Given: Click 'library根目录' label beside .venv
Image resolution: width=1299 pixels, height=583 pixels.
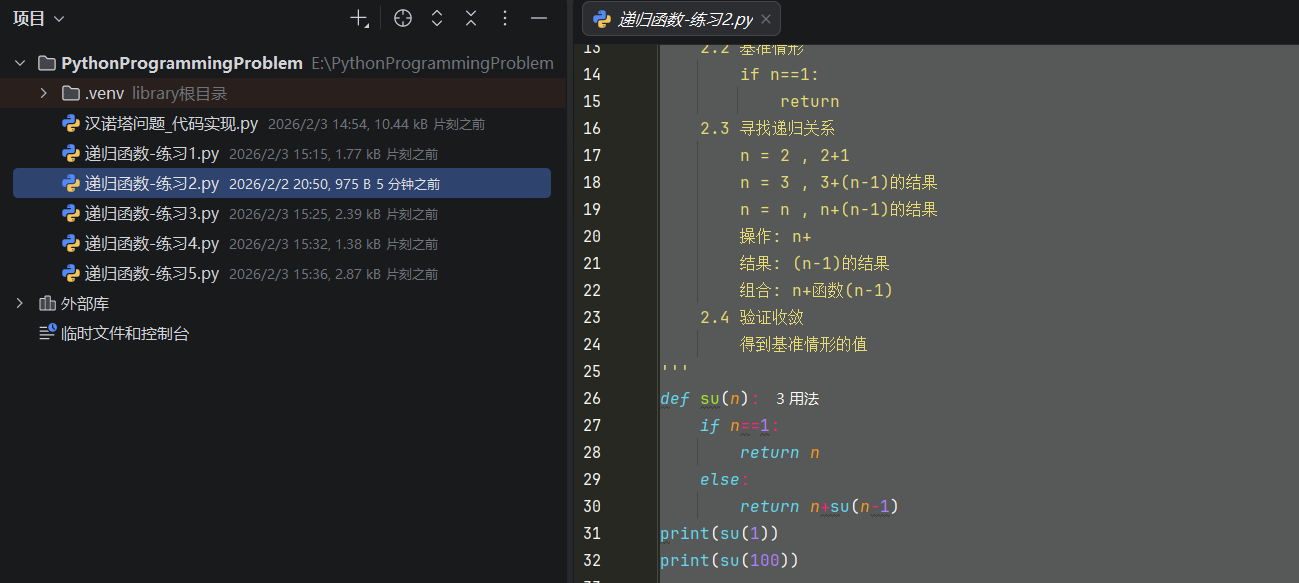Looking at the screenshot, I should pos(180,93).
